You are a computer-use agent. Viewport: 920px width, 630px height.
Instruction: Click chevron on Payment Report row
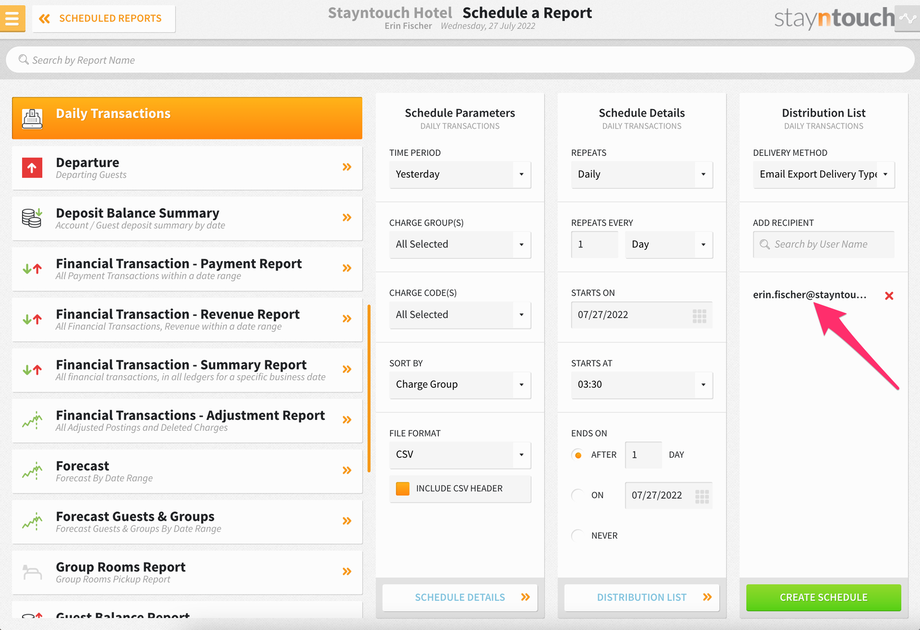[347, 268]
